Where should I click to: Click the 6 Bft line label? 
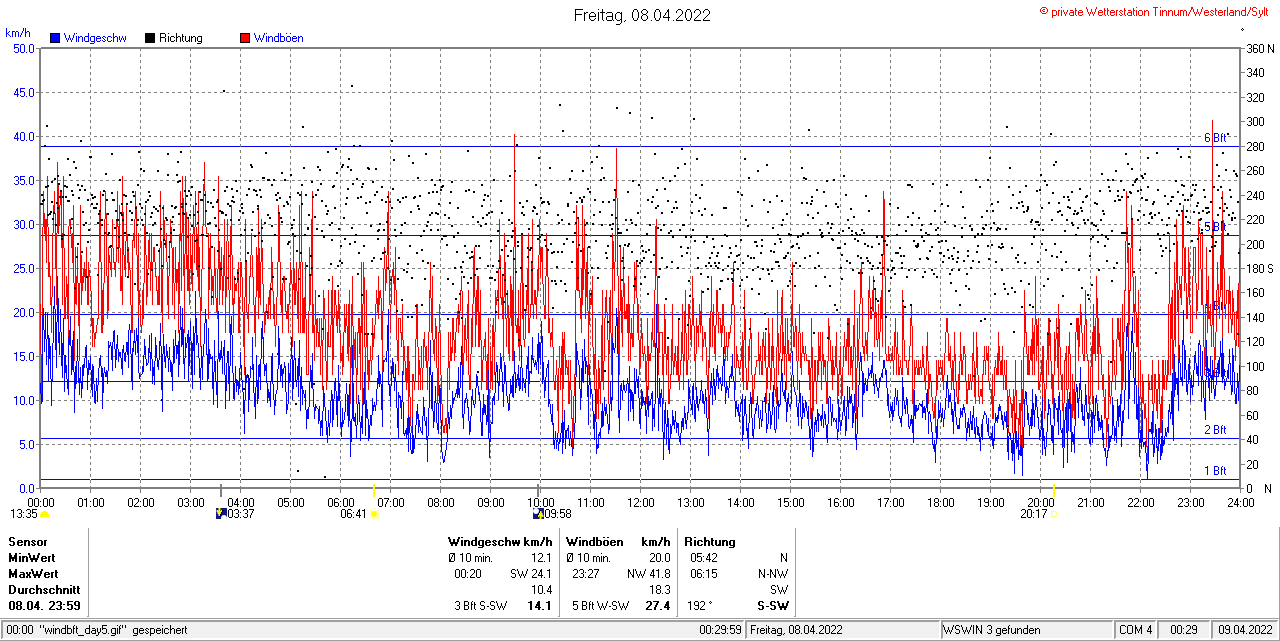[x=1214, y=138]
